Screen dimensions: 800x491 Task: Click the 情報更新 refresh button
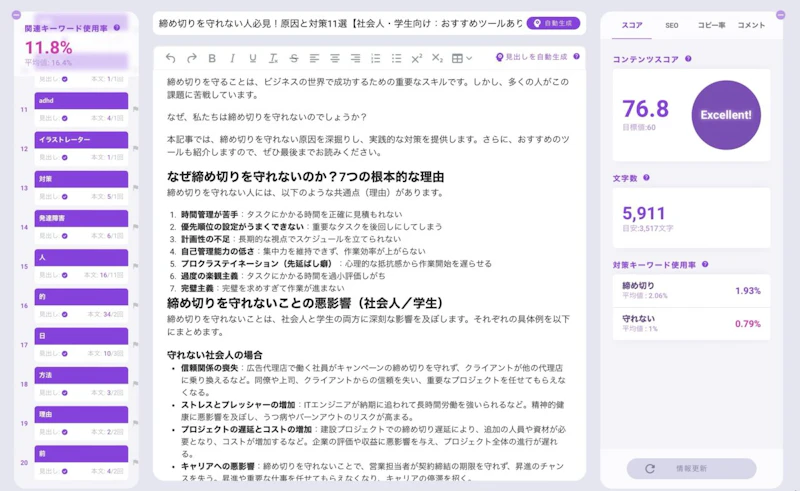click(691, 469)
